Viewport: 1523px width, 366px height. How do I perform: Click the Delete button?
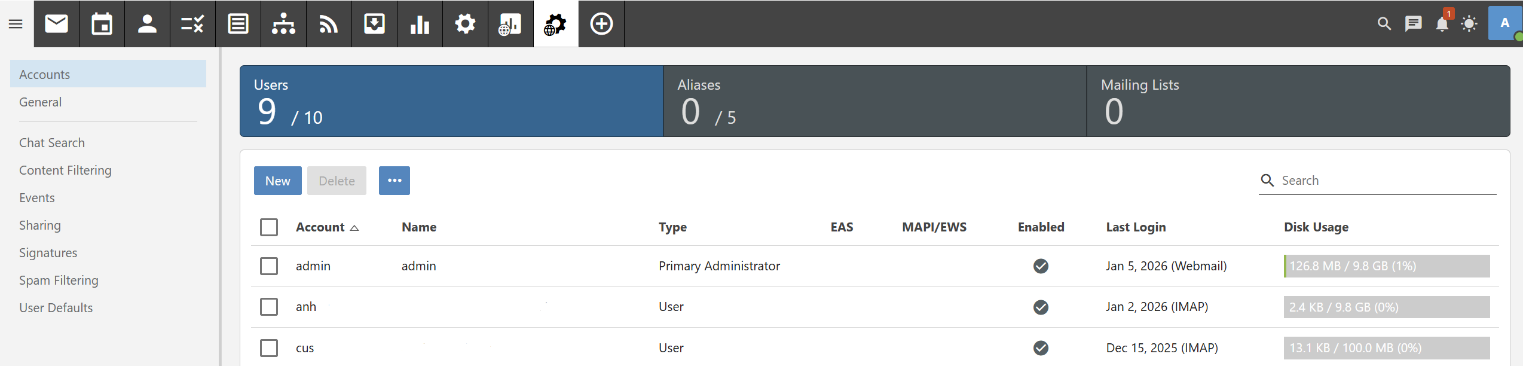(x=337, y=181)
